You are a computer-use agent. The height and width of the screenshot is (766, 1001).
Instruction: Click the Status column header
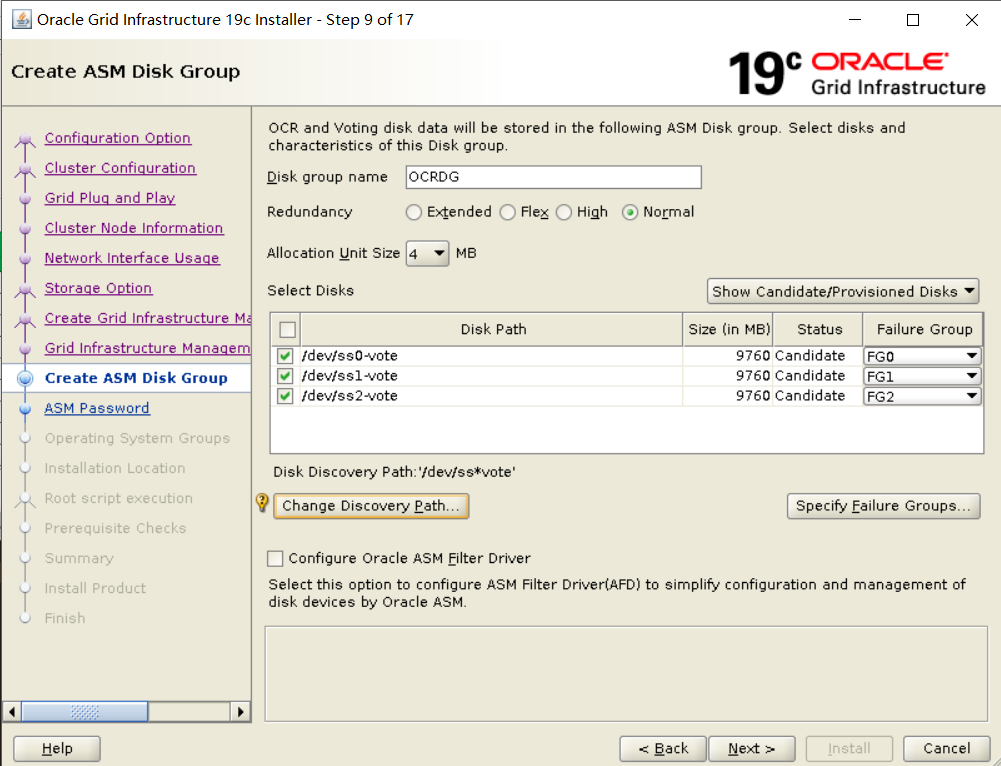pyautogui.click(x=818, y=329)
